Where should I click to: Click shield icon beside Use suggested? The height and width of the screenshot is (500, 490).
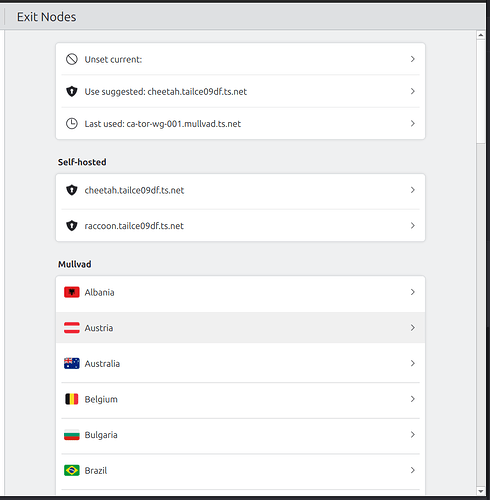(x=72, y=91)
